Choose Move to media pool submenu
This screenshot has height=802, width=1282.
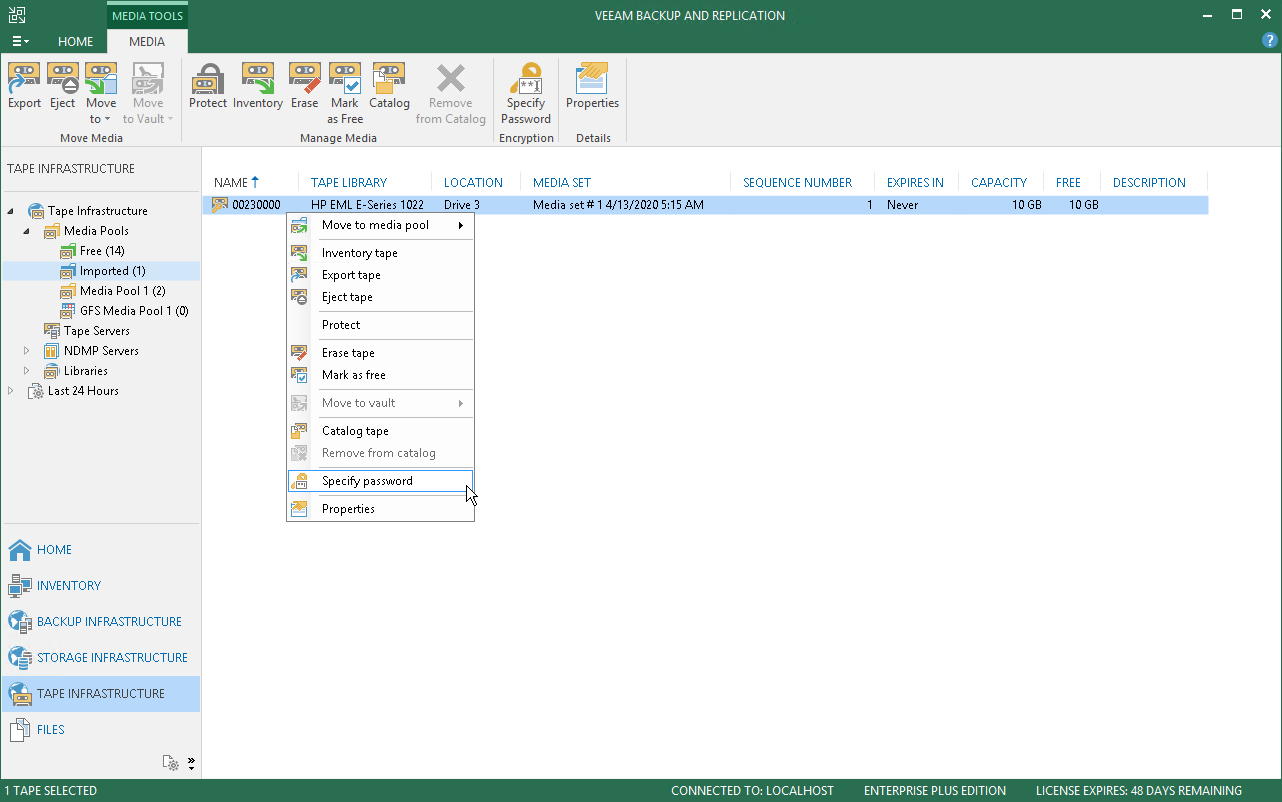coord(380,225)
